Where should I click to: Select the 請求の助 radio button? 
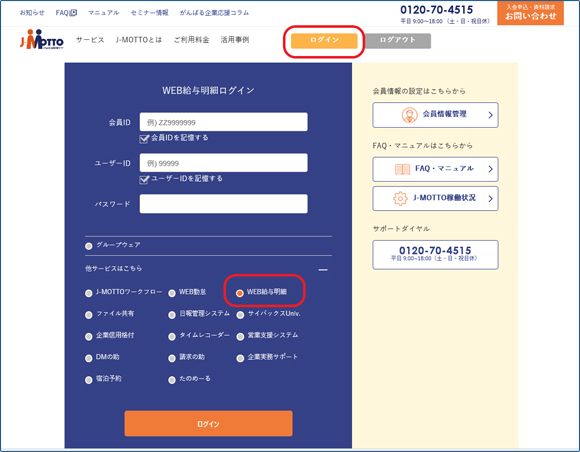(172, 358)
